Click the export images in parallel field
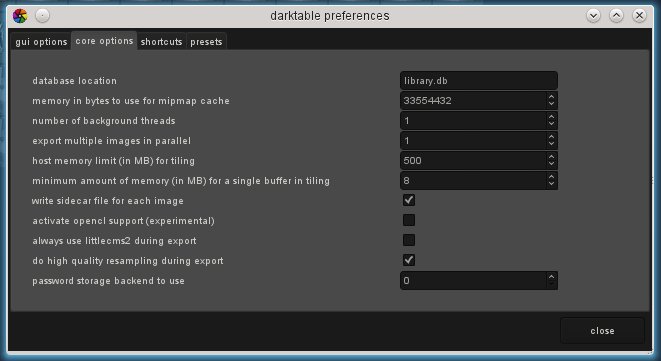This screenshot has width=661, height=361. pos(473,140)
